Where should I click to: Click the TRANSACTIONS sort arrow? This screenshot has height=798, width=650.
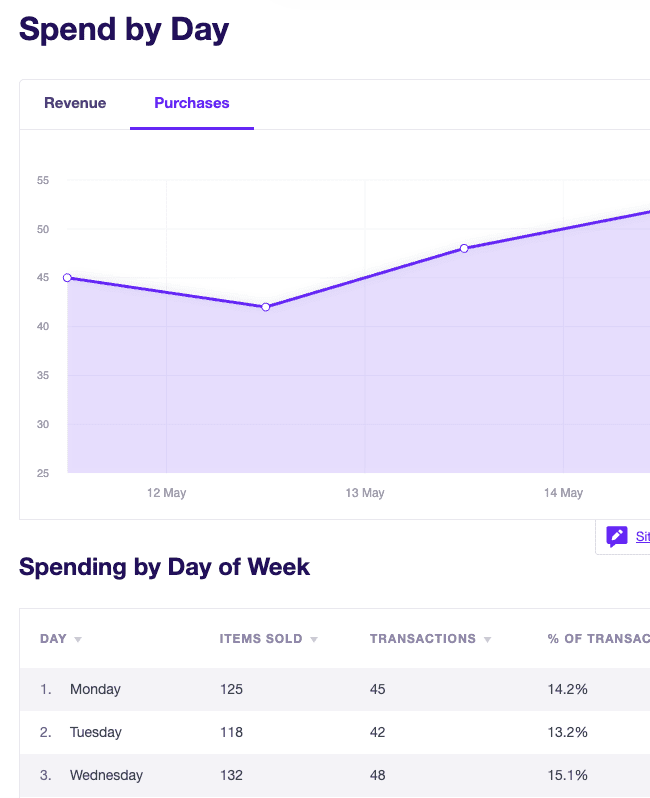[487, 640]
